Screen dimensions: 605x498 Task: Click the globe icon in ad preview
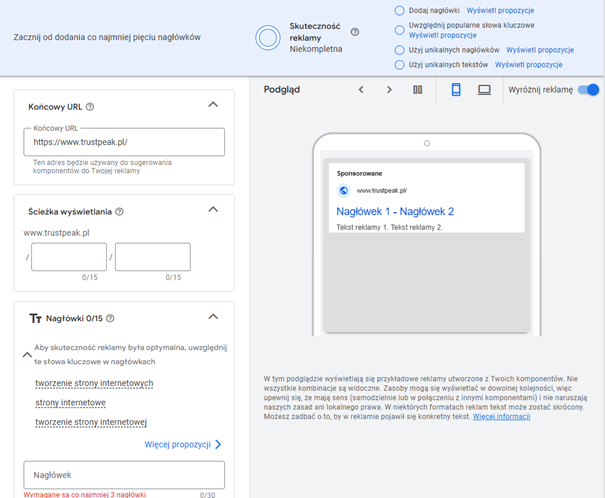pyautogui.click(x=343, y=190)
